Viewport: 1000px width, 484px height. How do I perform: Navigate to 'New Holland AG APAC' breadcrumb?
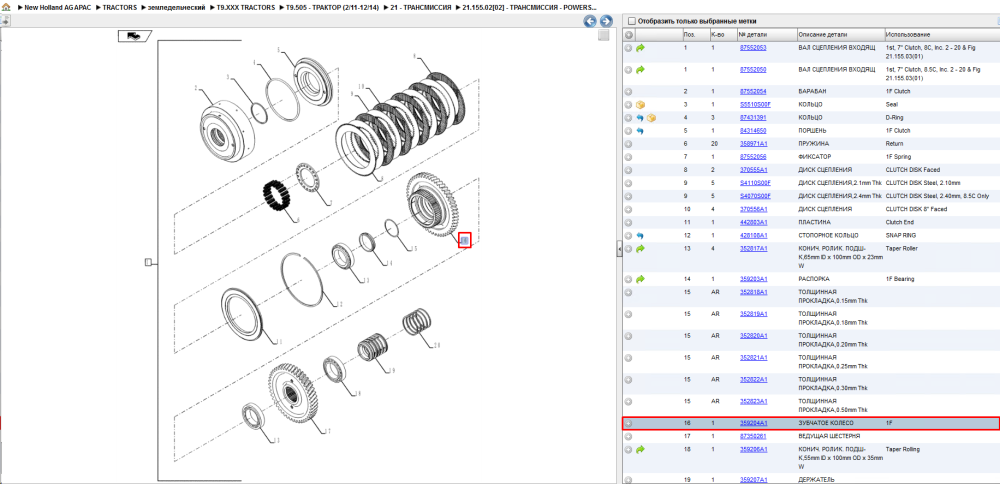[x=58, y=7]
